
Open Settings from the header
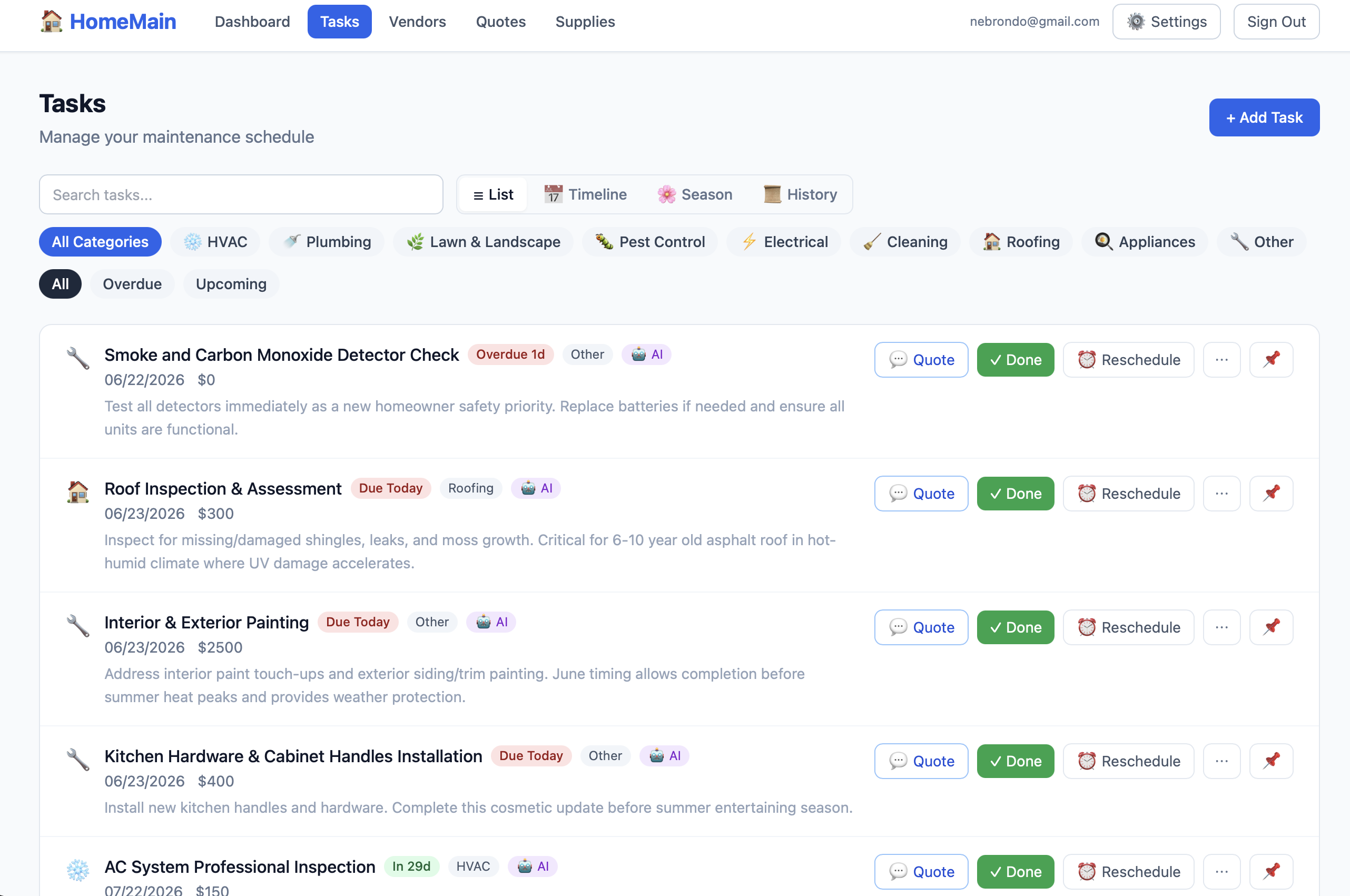click(1166, 22)
